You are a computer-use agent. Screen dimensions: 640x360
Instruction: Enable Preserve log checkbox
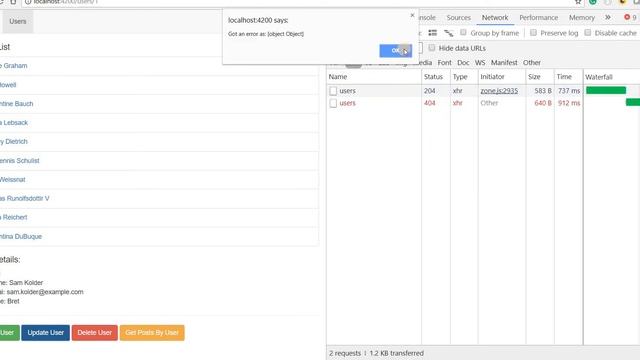pyautogui.click(x=533, y=32)
